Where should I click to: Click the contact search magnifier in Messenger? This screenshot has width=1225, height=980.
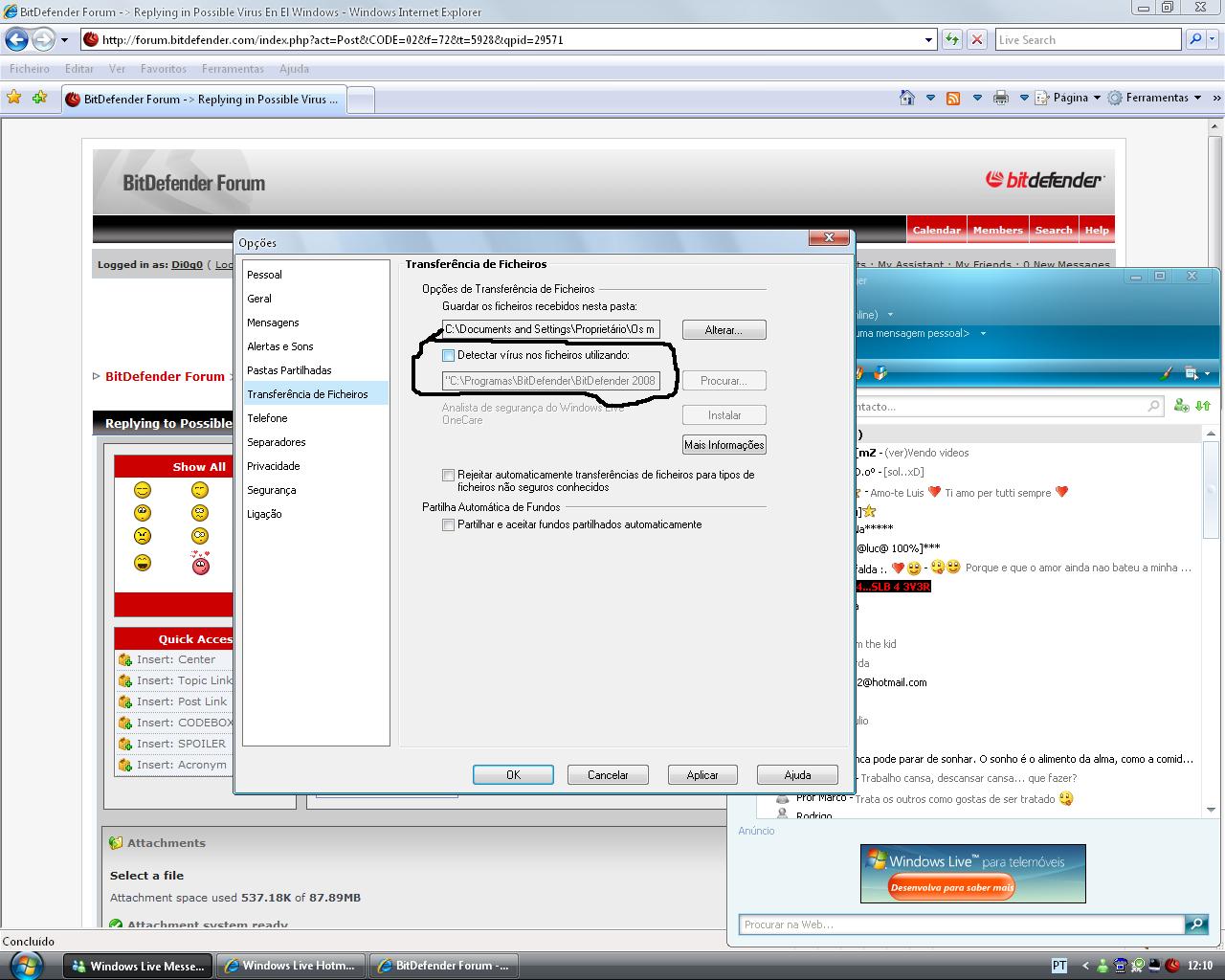(1153, 406)
